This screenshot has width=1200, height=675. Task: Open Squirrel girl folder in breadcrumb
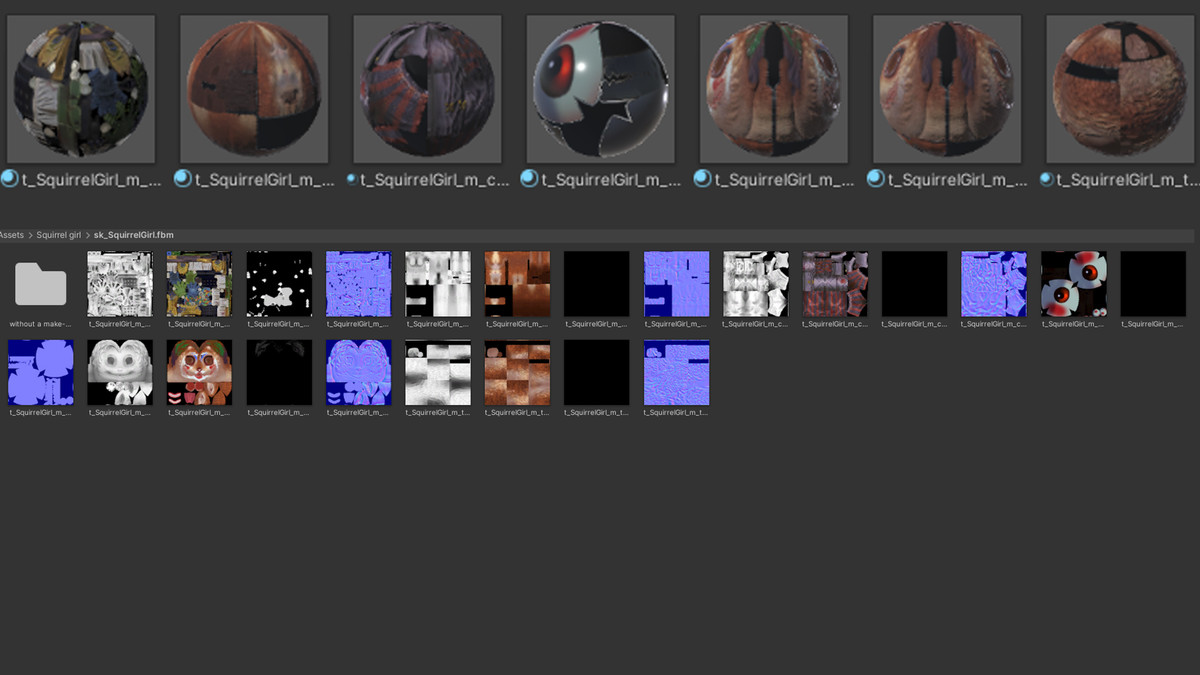pyautogui.click(x=59, y=235)
